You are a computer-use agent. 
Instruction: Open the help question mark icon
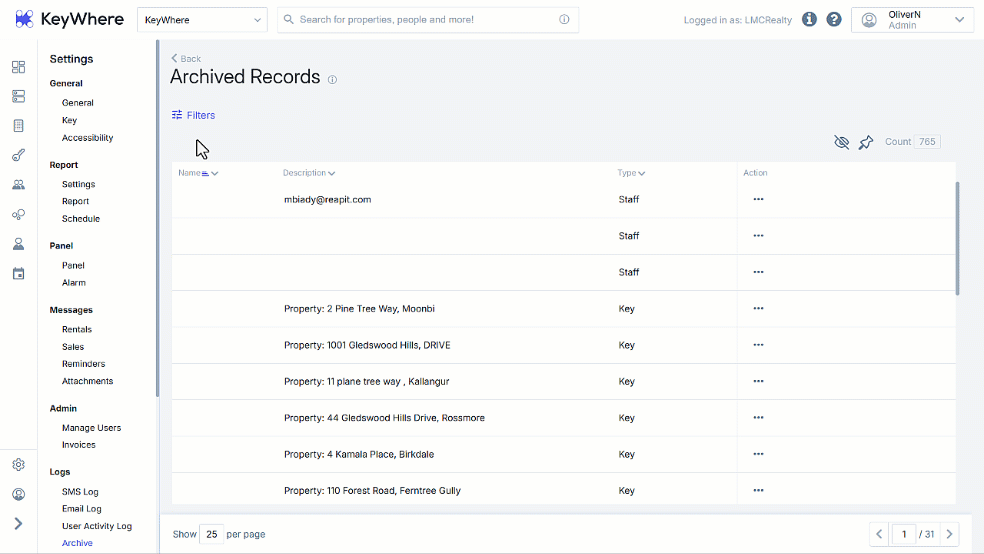(x=834, y=19)
